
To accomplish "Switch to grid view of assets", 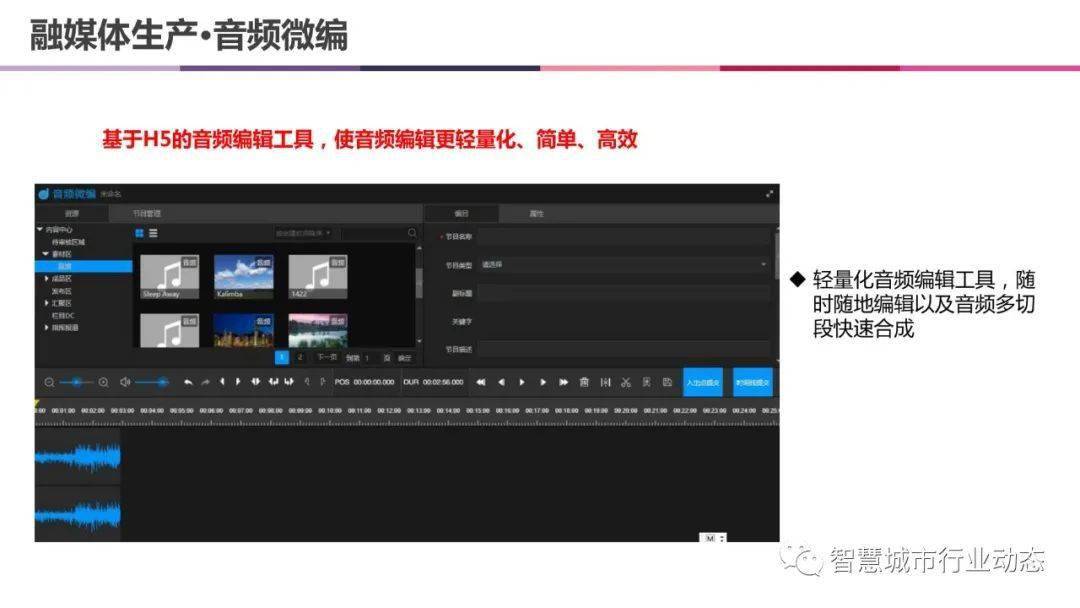I will pyautogui.click(x=139, y=233).
